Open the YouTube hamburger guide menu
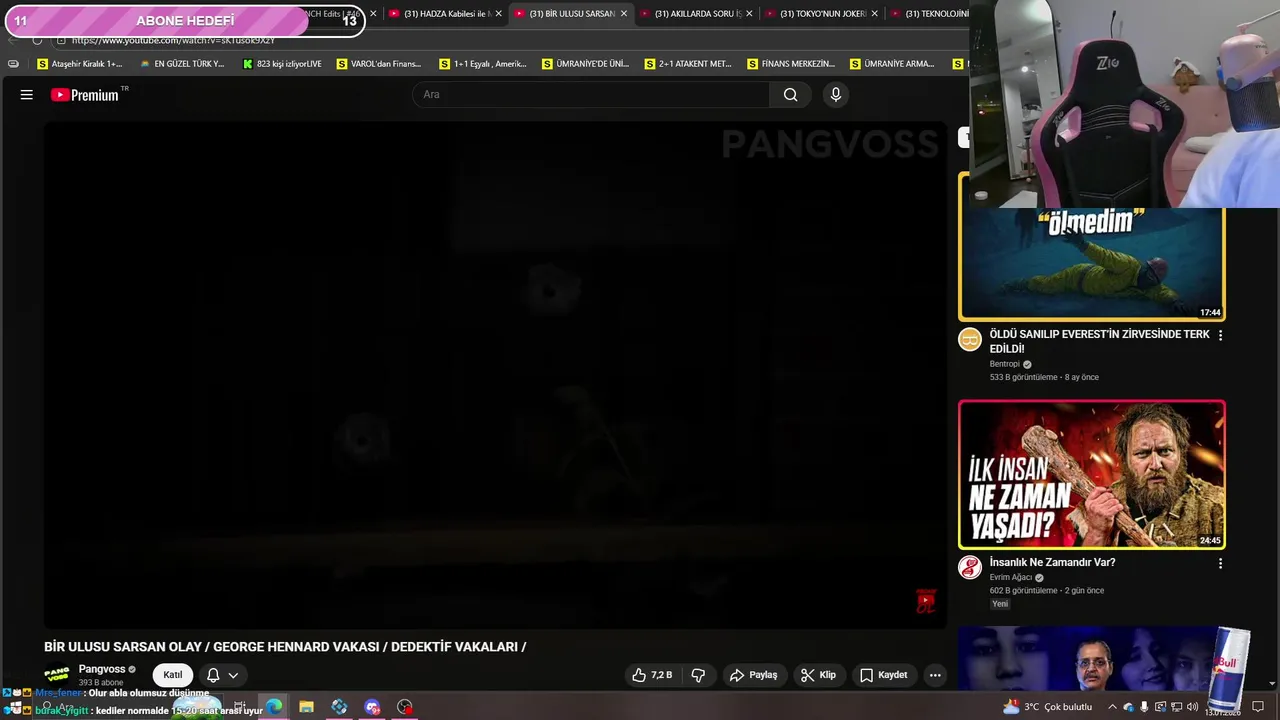Image resolution: width=1280 pixels, height=720 pixels. pos(27,95)
